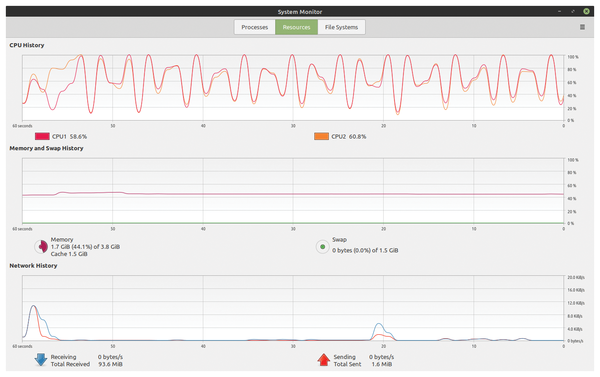Click the CPU1 58.6% label

[69, 137]
